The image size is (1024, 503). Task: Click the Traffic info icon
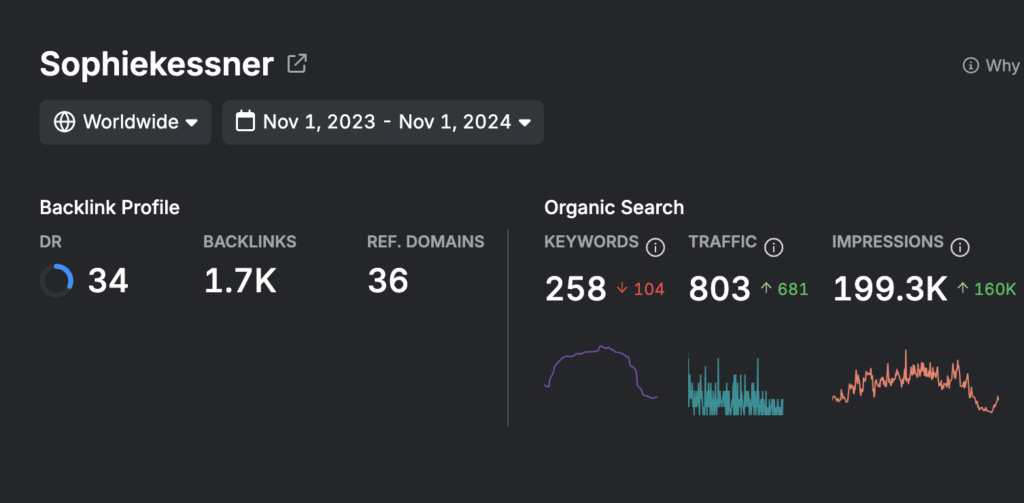774,248
